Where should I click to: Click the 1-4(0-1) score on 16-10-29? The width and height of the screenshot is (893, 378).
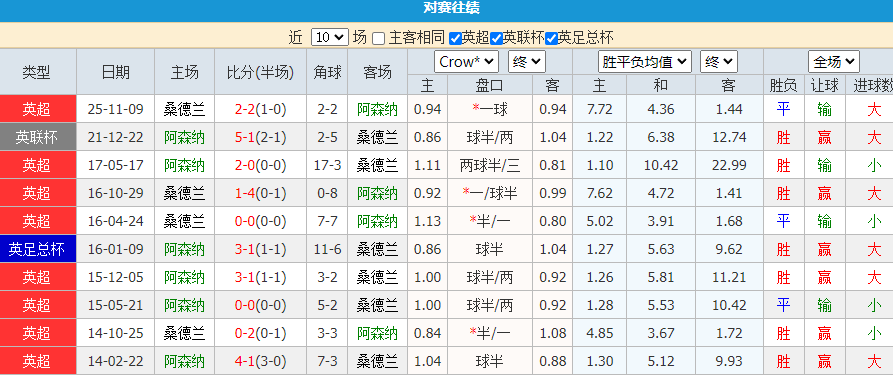[x=260, y=193]
